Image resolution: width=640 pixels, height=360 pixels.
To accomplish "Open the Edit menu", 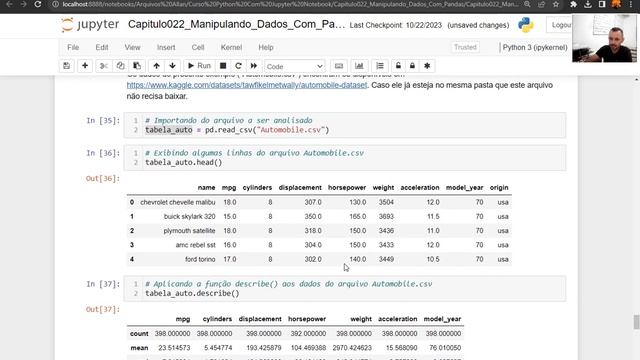I will 102,47.
